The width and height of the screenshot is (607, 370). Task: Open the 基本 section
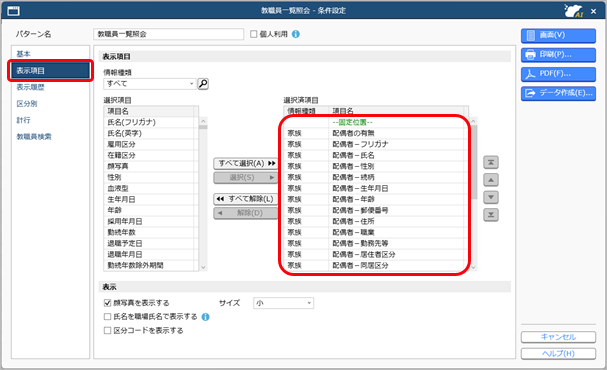coord(24,54)
